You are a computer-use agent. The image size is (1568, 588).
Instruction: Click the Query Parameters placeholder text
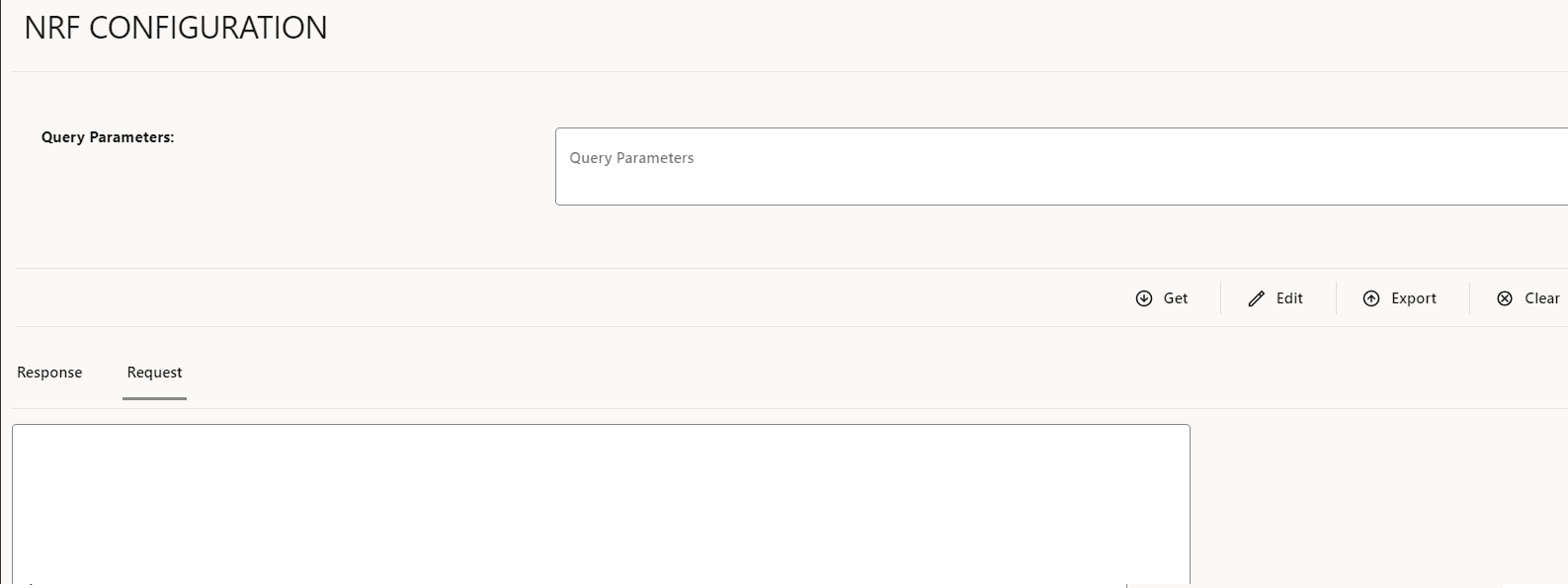click(x=631, y=158)
